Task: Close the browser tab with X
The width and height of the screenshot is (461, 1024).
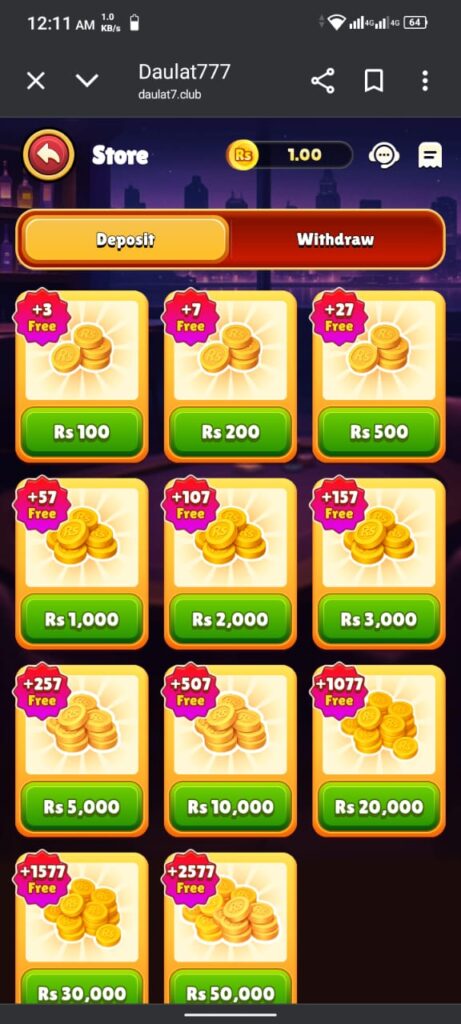Action: 35,81
